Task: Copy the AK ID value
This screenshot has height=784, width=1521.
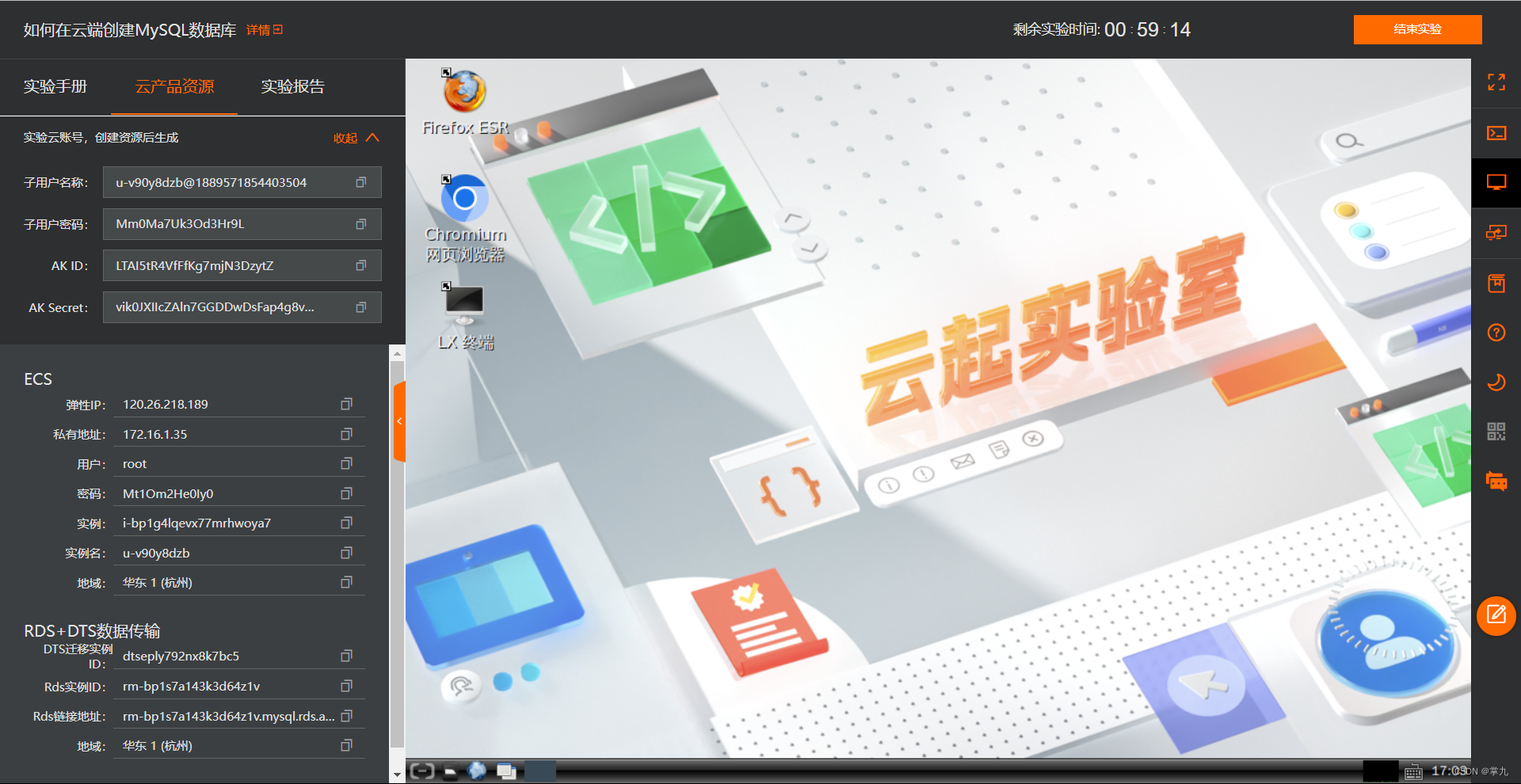Action: [361, 265]
